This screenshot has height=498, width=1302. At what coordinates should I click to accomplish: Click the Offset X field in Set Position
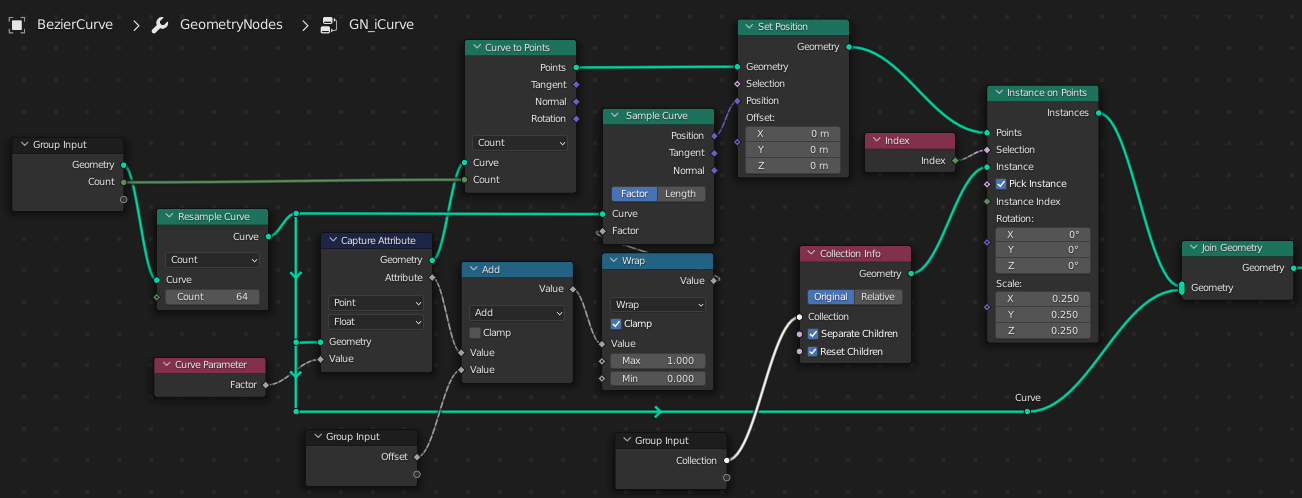click(794, 134)
